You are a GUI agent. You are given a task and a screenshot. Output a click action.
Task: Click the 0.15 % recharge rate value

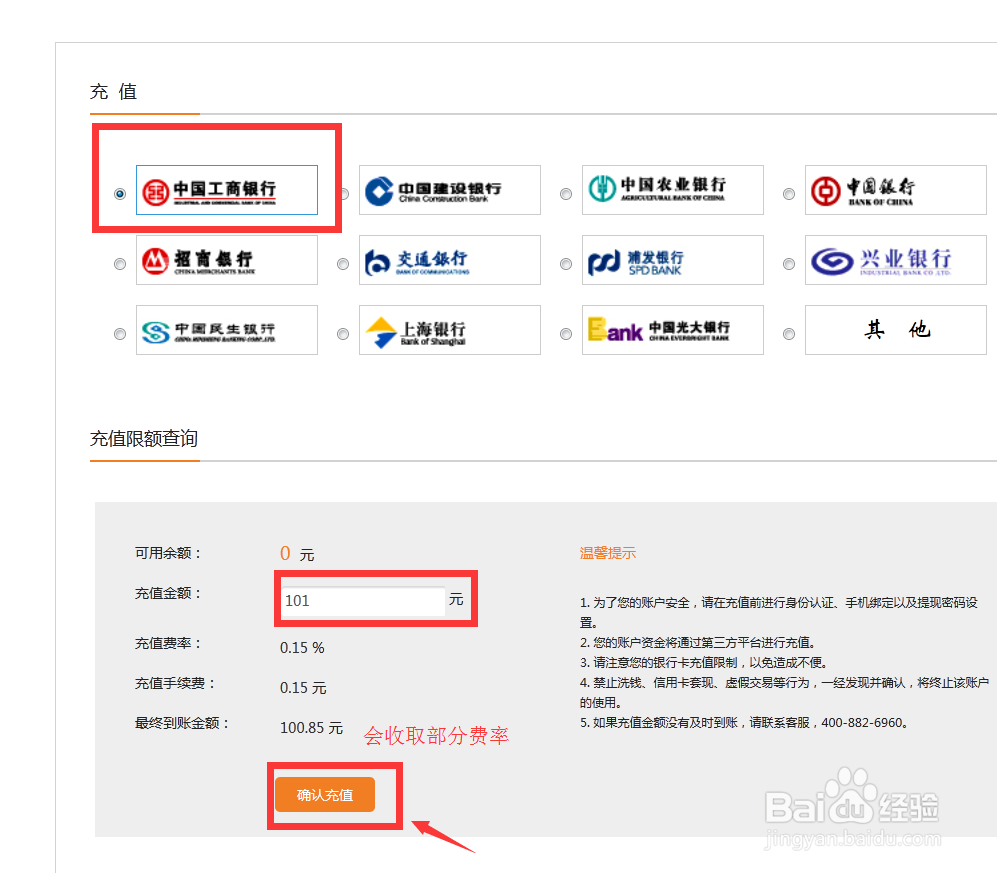(x=302, y=648)
